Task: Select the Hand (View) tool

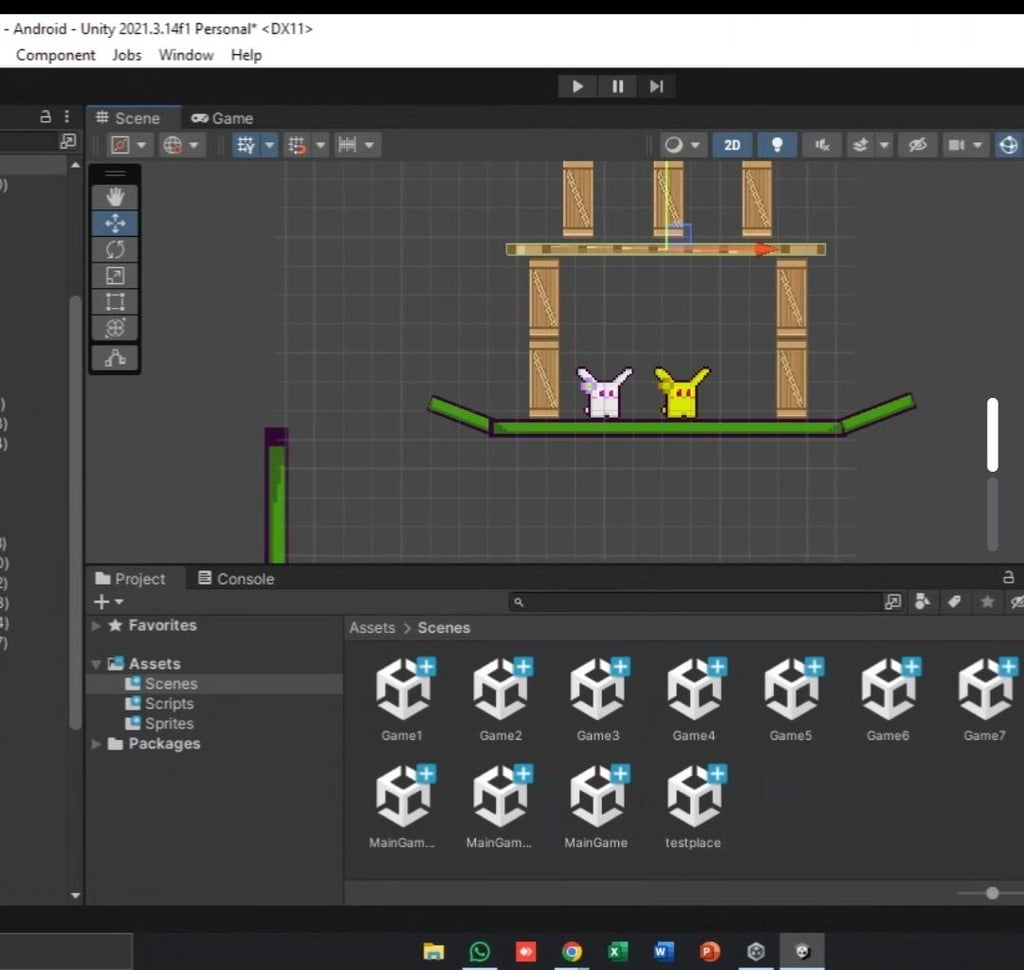Action: click(115, 197)
